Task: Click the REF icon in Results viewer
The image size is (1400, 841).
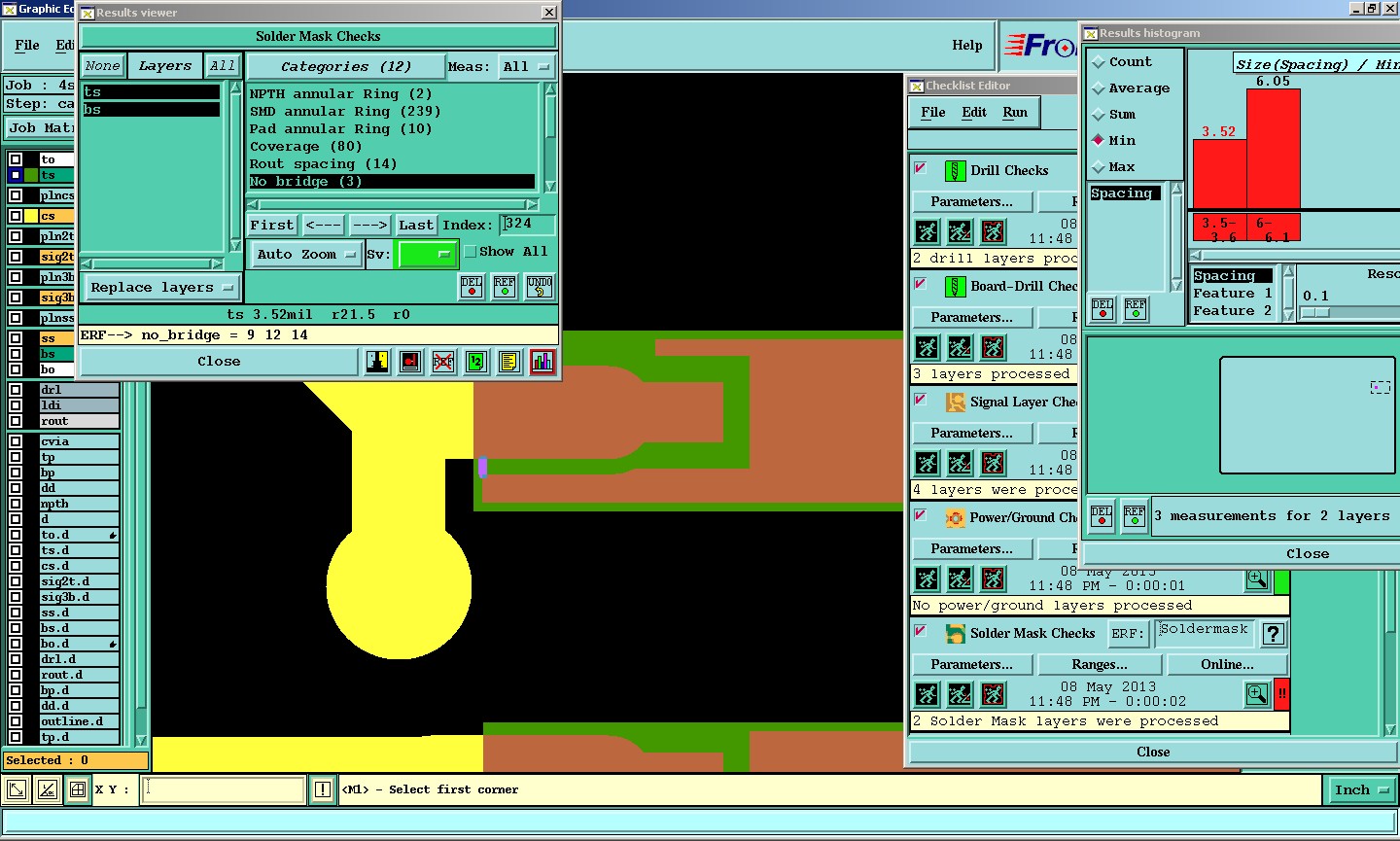Action: [505, 287]
